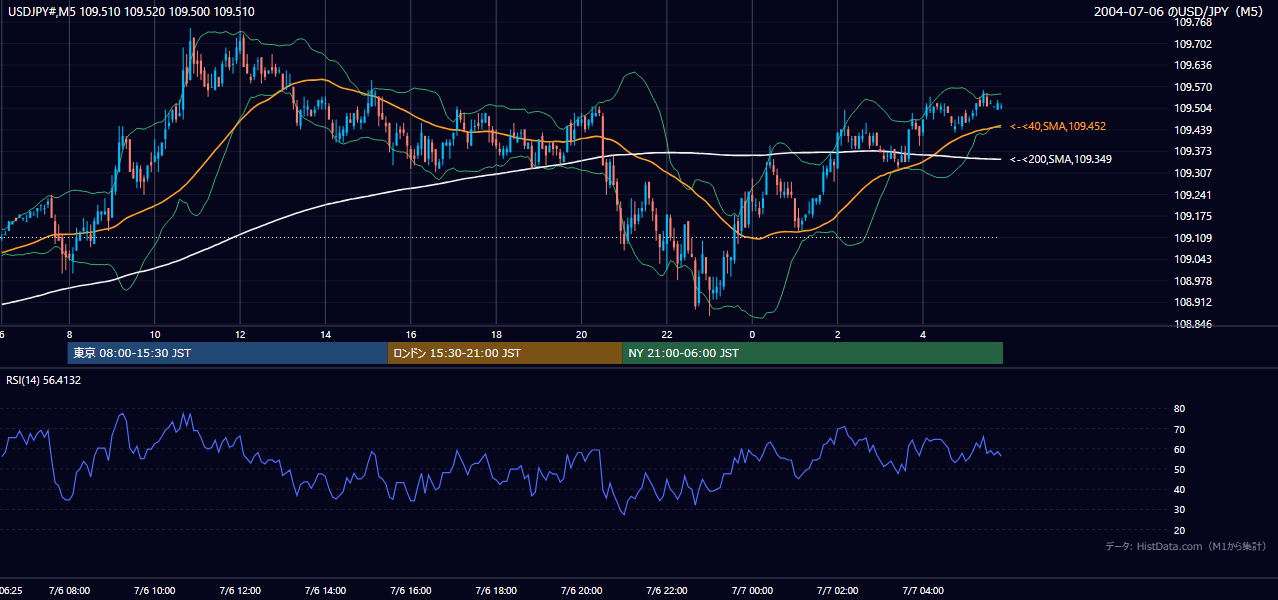Select the 200 SMA 109.349 label

(1061, 160)
